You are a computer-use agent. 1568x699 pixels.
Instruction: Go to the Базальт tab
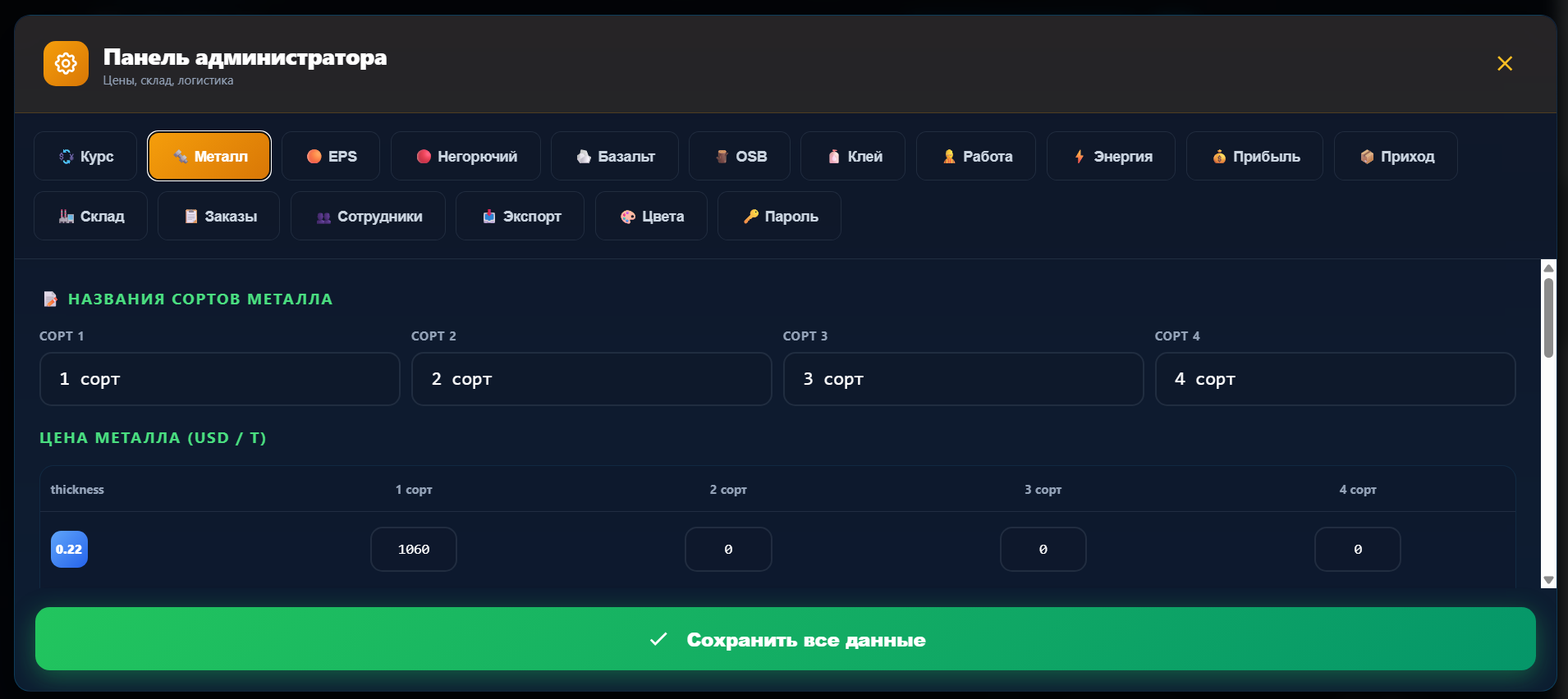pos(615,156)
